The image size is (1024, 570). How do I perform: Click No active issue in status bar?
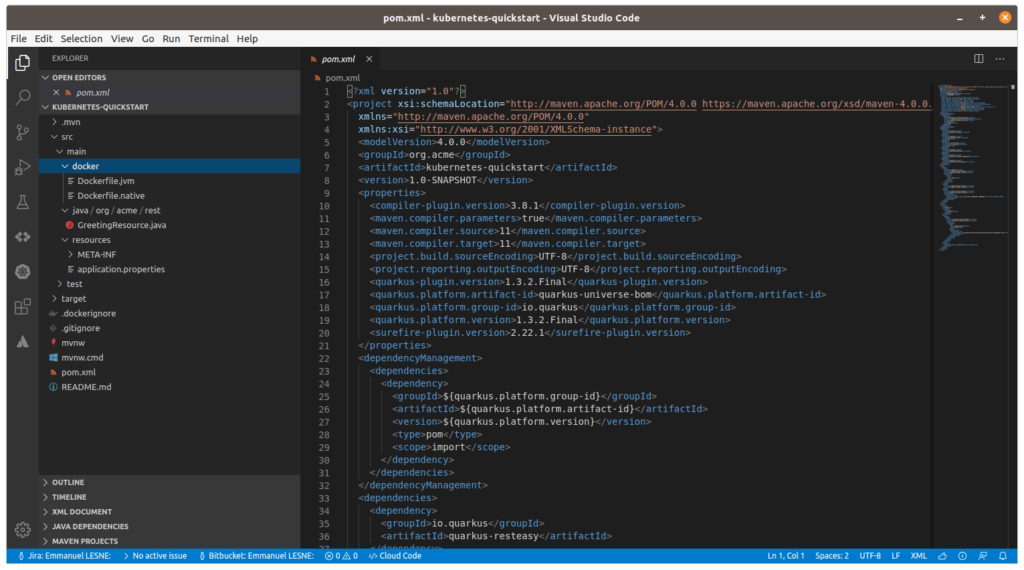point(155,556)
